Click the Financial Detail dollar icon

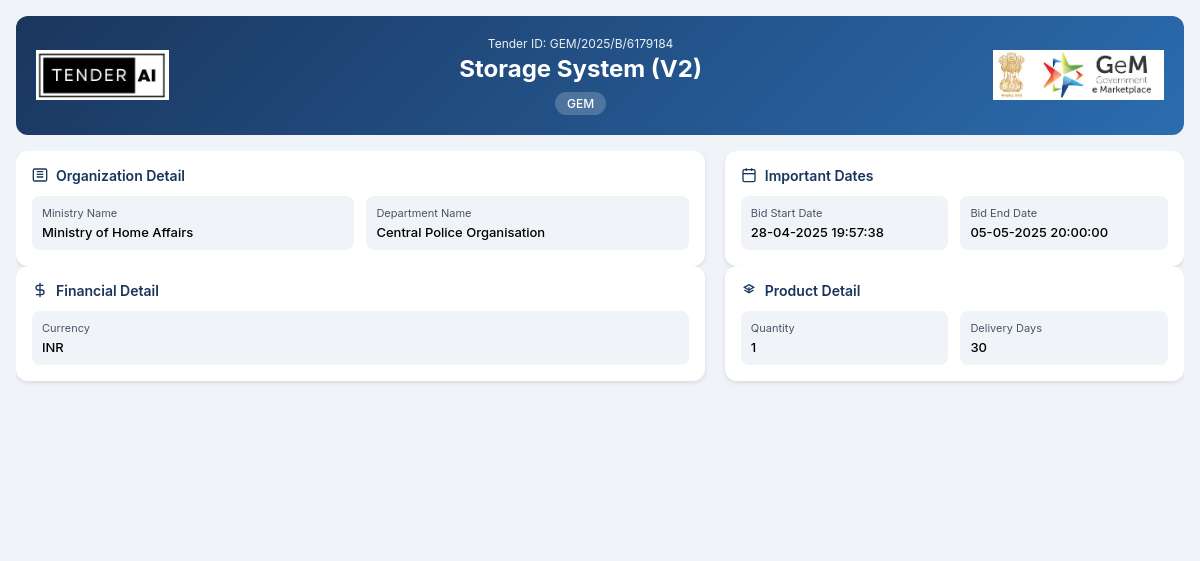(40, 290)
